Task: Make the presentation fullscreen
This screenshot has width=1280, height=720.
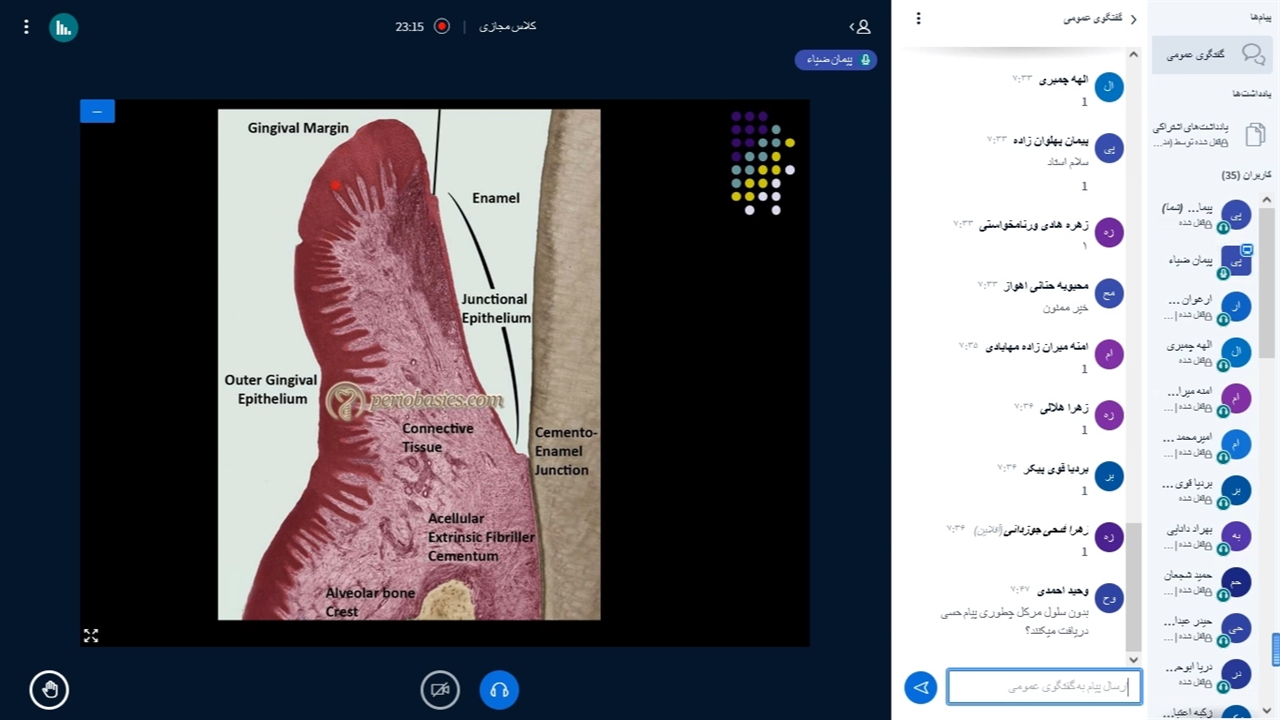Action: point(91,635)
